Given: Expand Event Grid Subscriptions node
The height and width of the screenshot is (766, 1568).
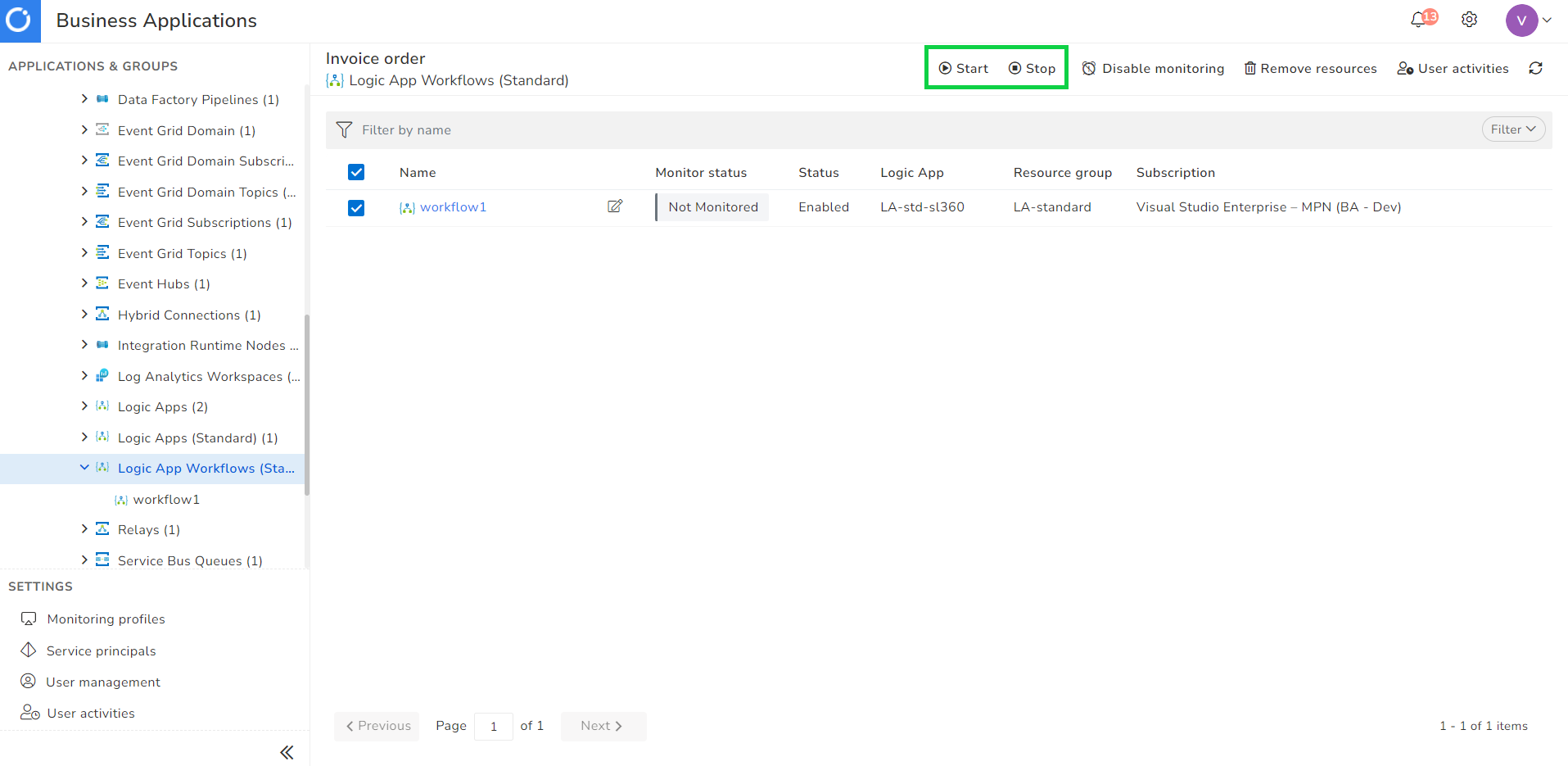Looking at the screenshot, I should point(84,221).
